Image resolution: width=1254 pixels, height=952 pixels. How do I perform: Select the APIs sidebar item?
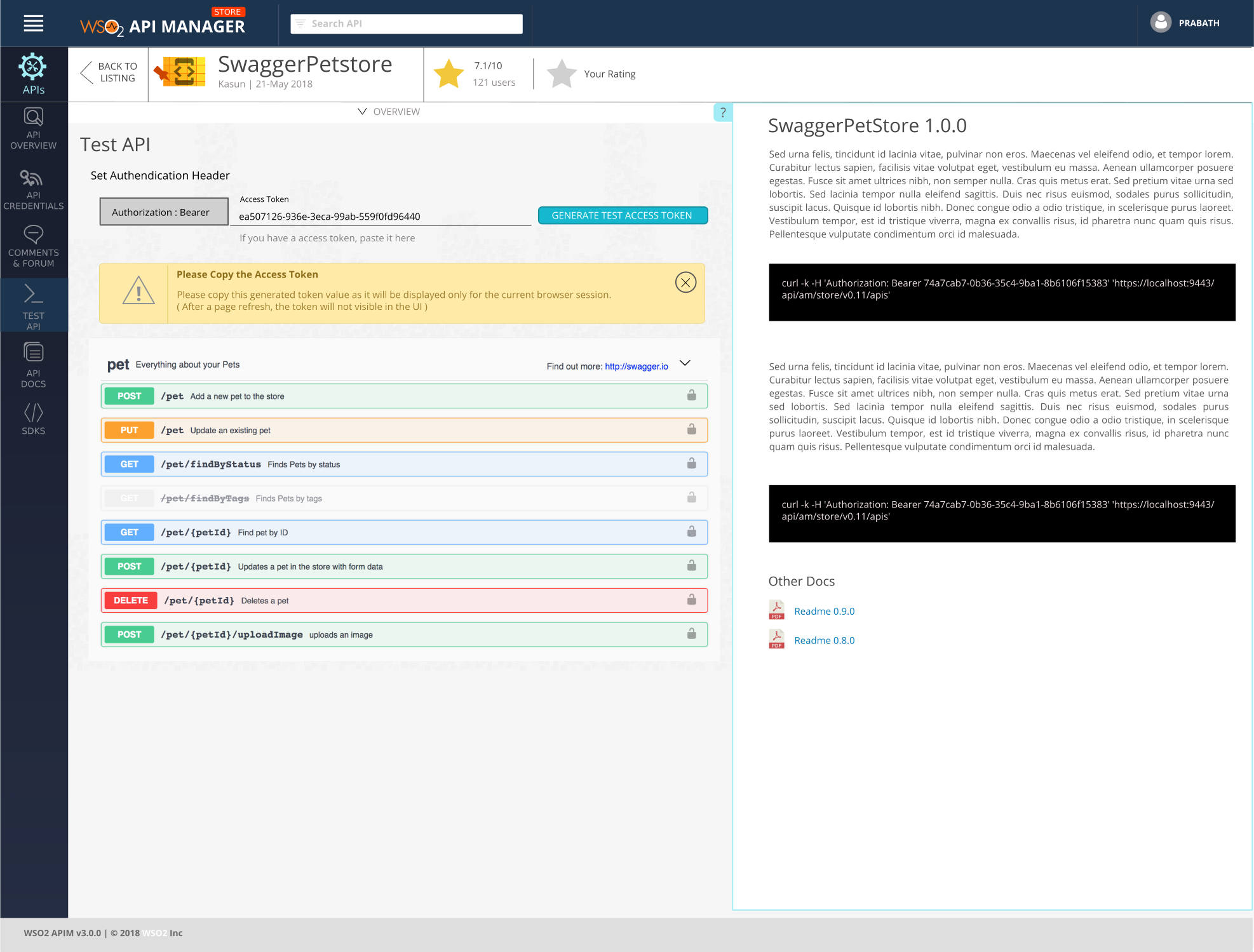(33, 74)
